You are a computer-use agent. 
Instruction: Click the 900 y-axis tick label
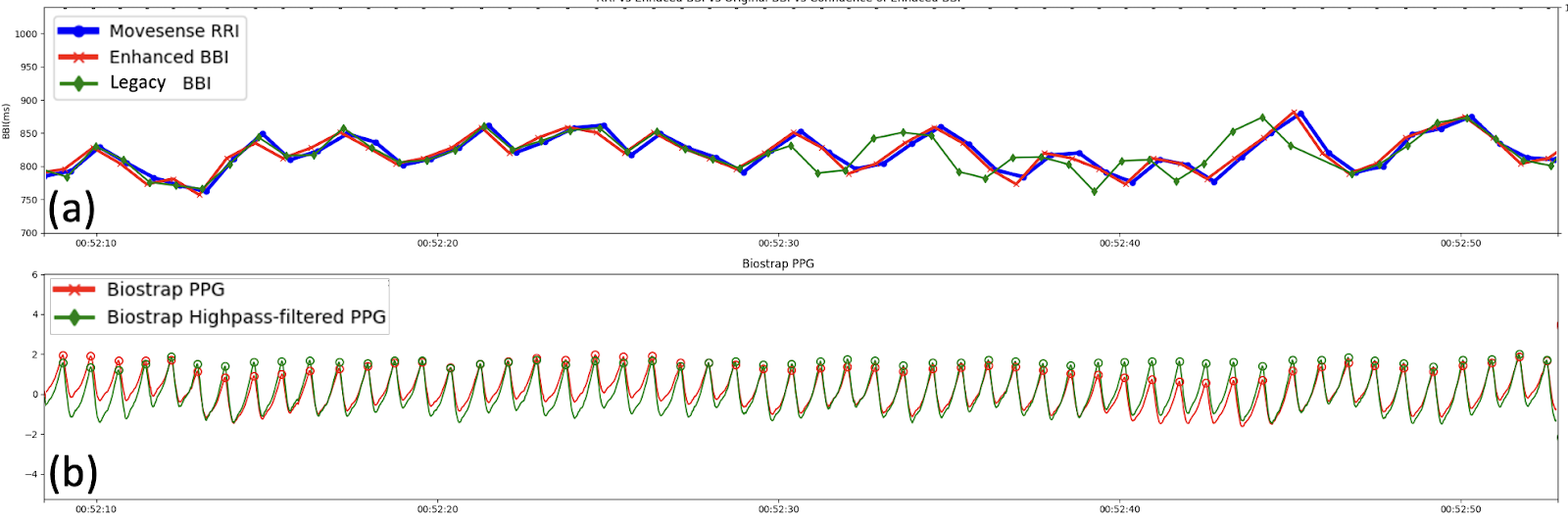pyautogui.click(x=28, y=101)
